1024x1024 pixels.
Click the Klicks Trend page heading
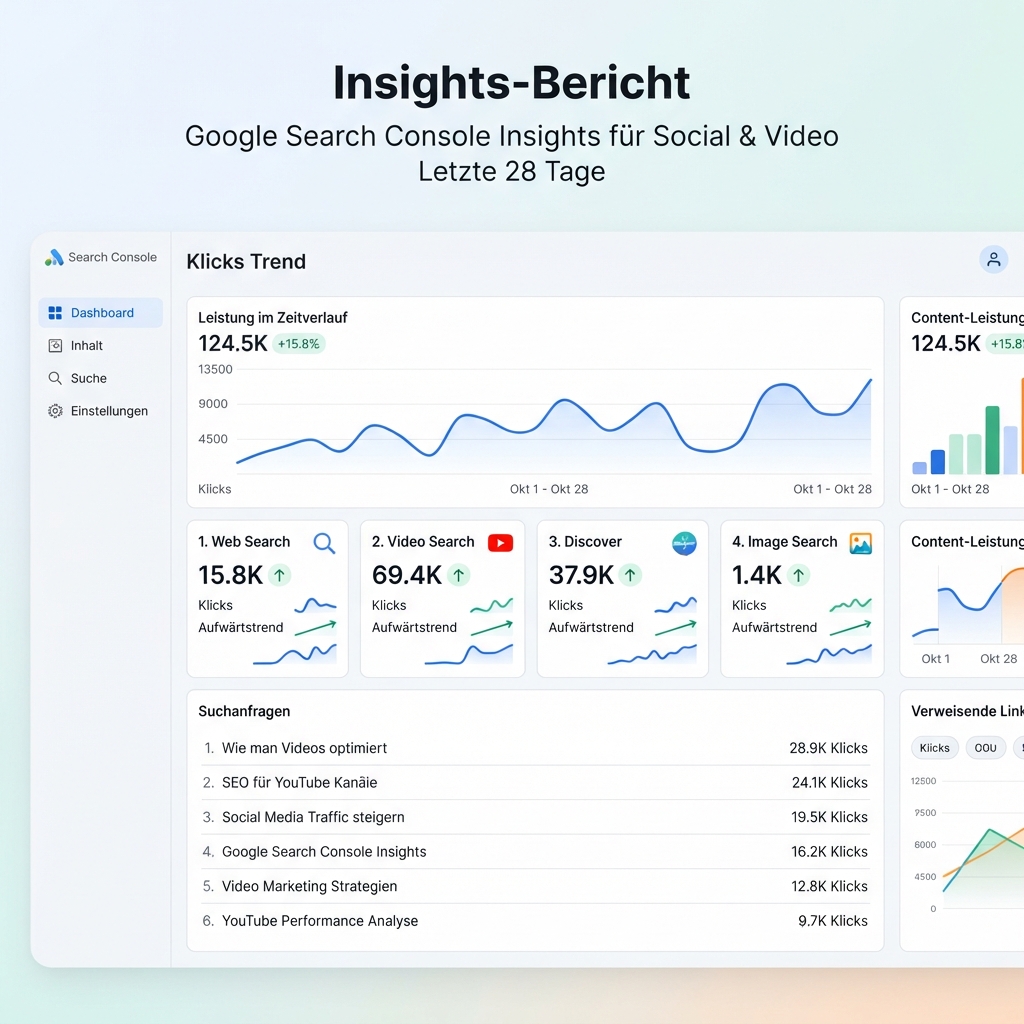click(x=246, y=261)
